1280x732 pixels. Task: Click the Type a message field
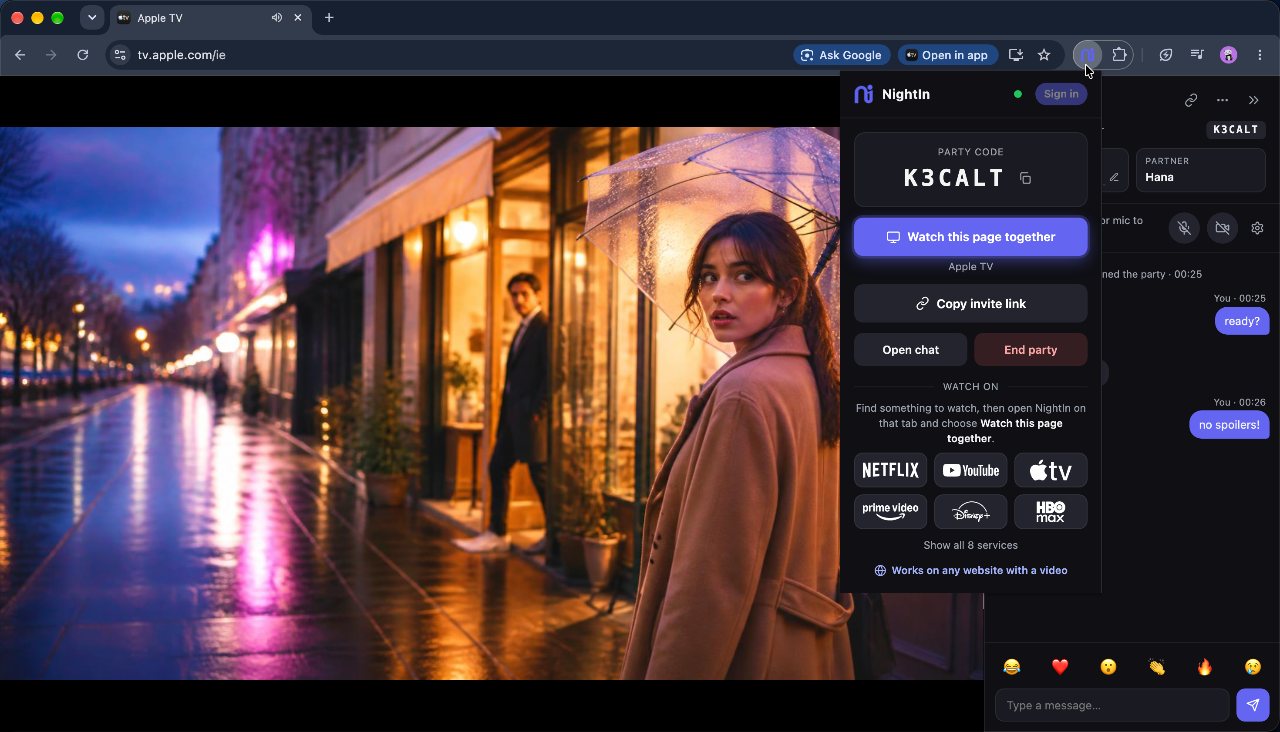[1112, 705]
